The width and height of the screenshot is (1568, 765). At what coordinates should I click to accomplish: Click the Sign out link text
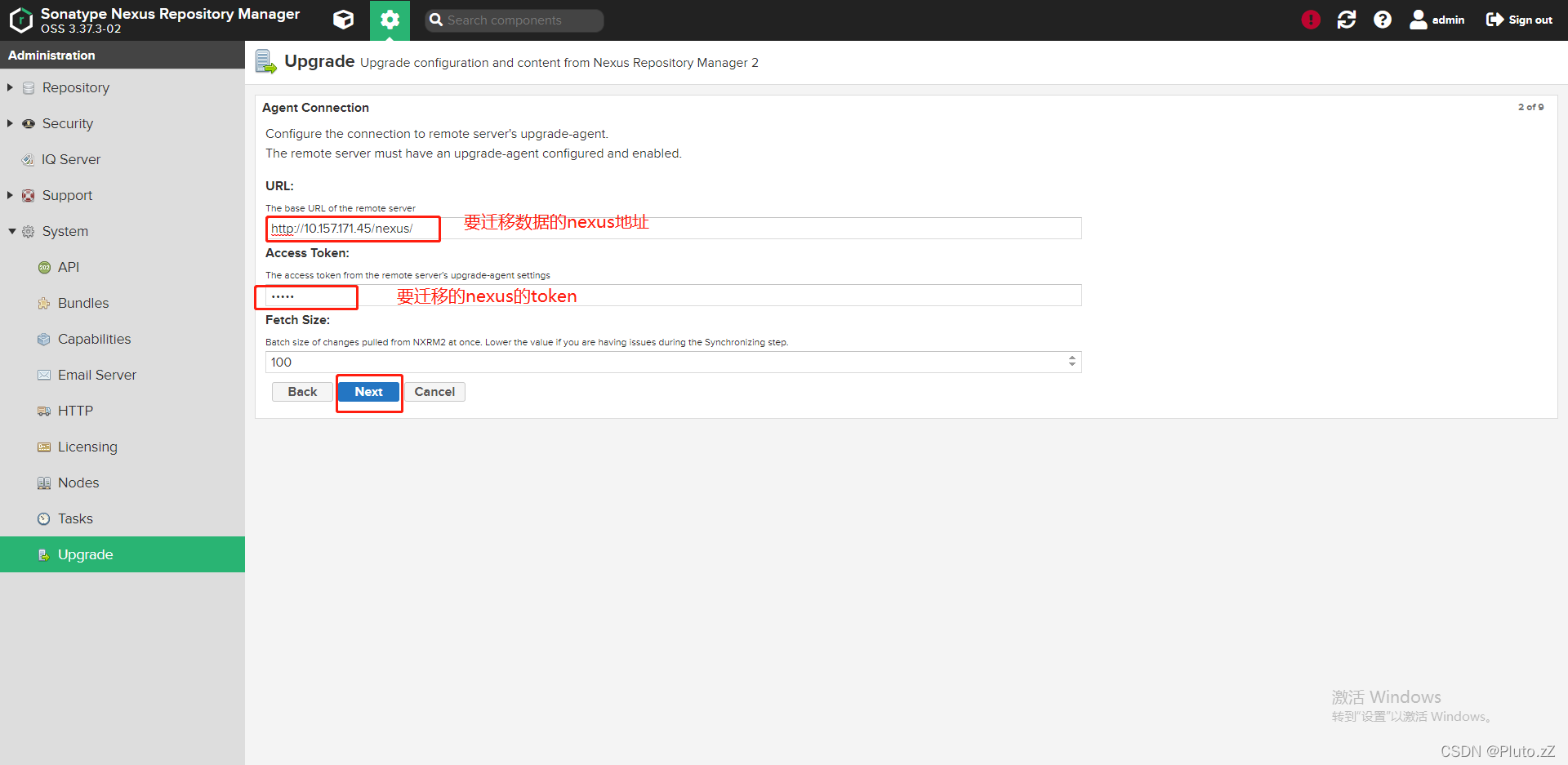click(x=1530, y=20)
